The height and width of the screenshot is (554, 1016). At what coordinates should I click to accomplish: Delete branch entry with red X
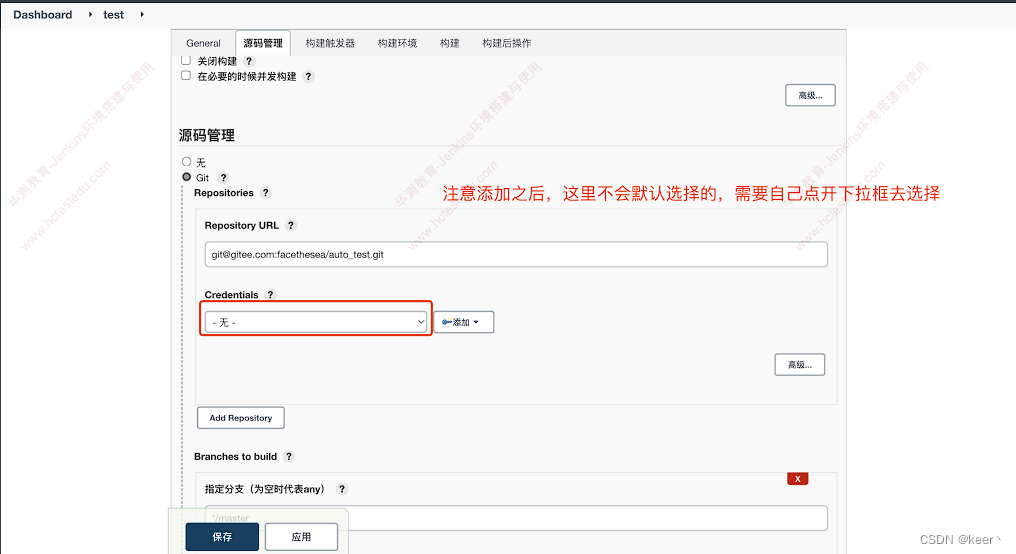798,479
